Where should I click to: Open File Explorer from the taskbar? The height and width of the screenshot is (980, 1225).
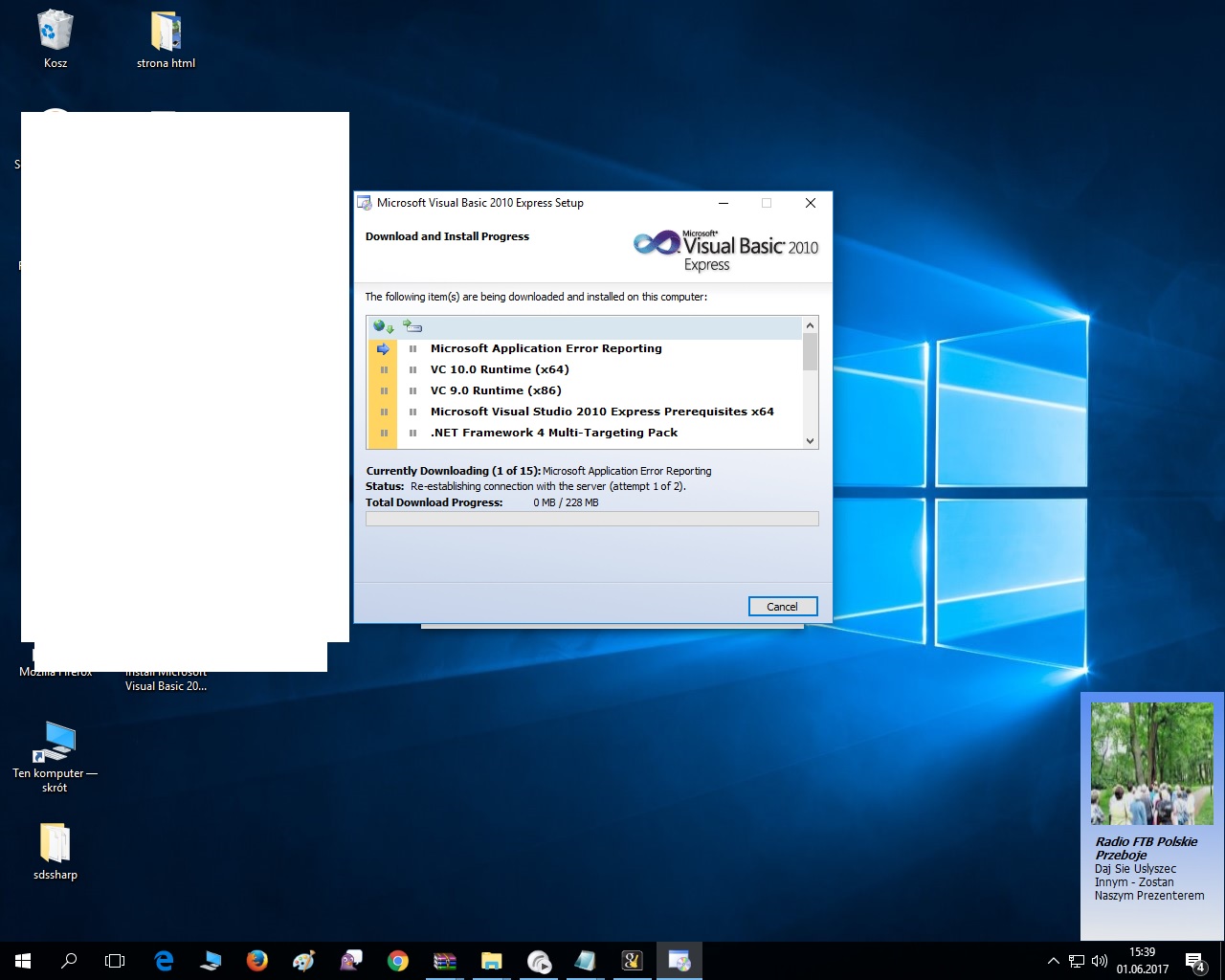coord(492,961)
